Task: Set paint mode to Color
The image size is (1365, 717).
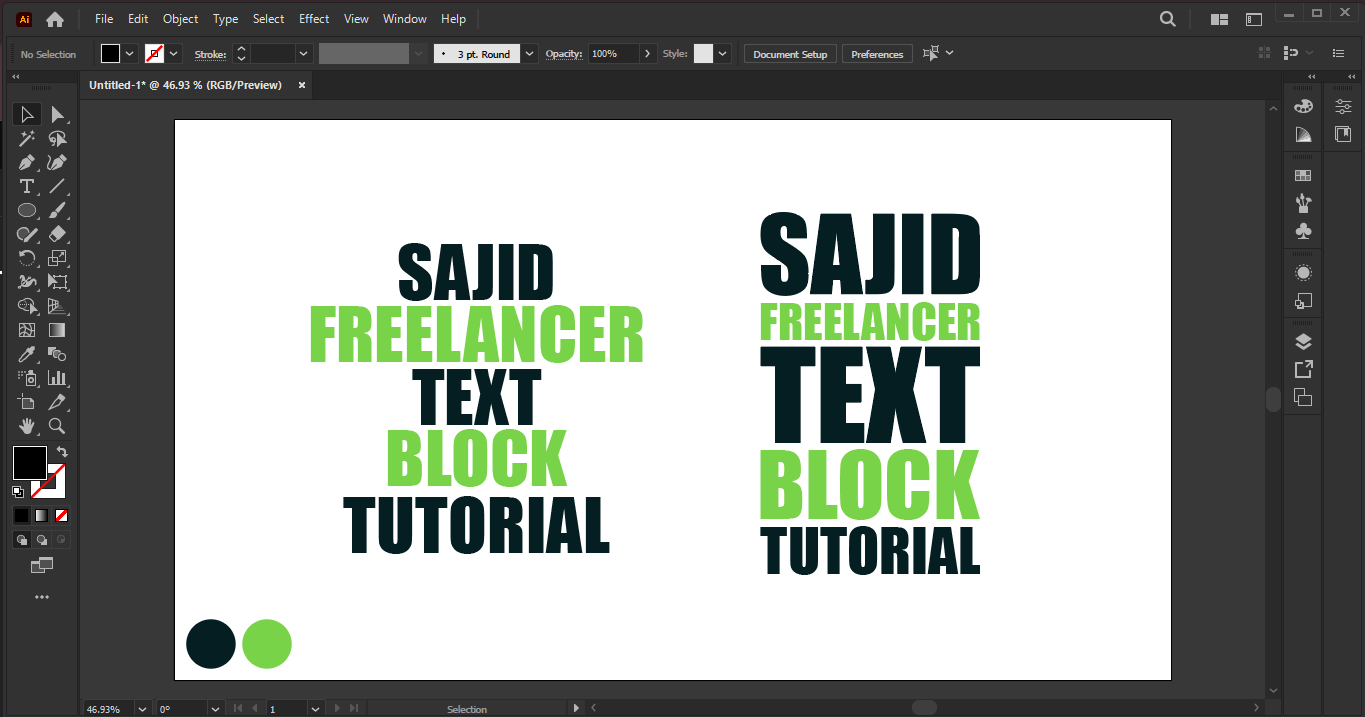Action: [21, 515]
